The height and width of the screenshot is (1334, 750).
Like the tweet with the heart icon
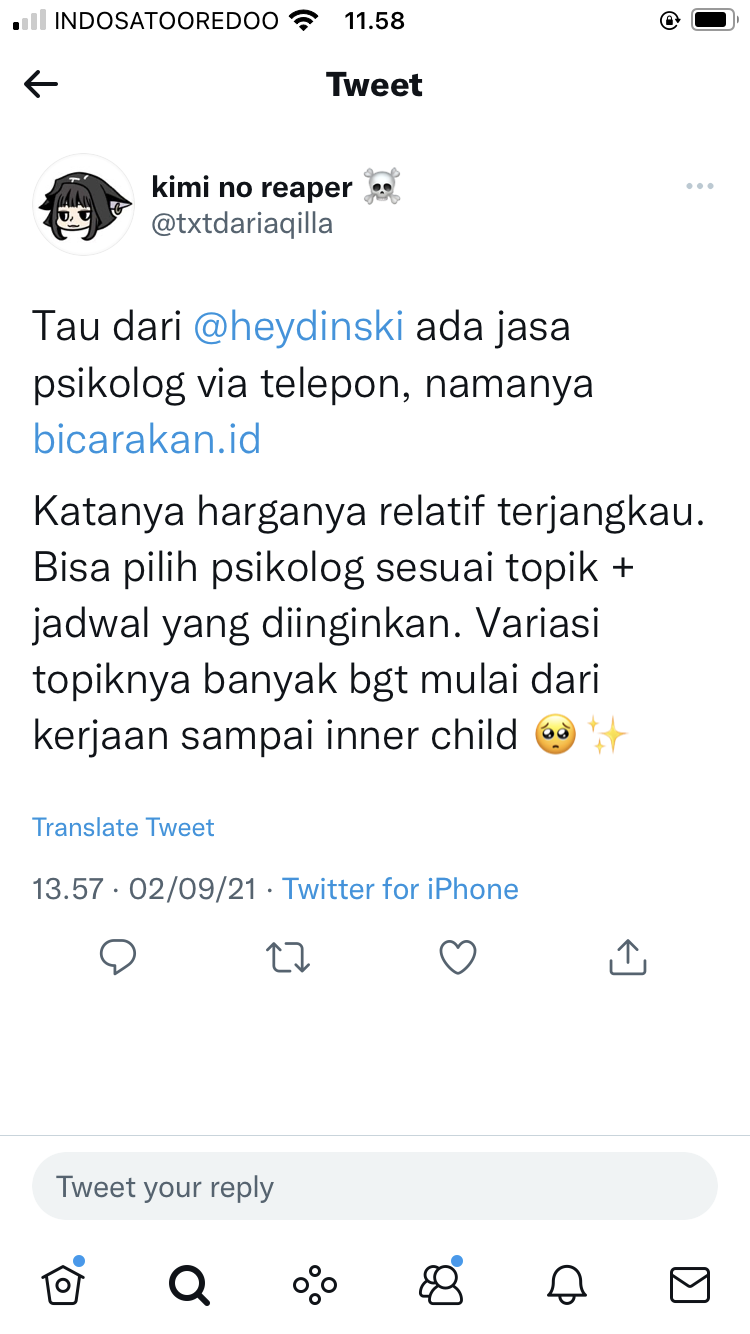tap(458, 958)
